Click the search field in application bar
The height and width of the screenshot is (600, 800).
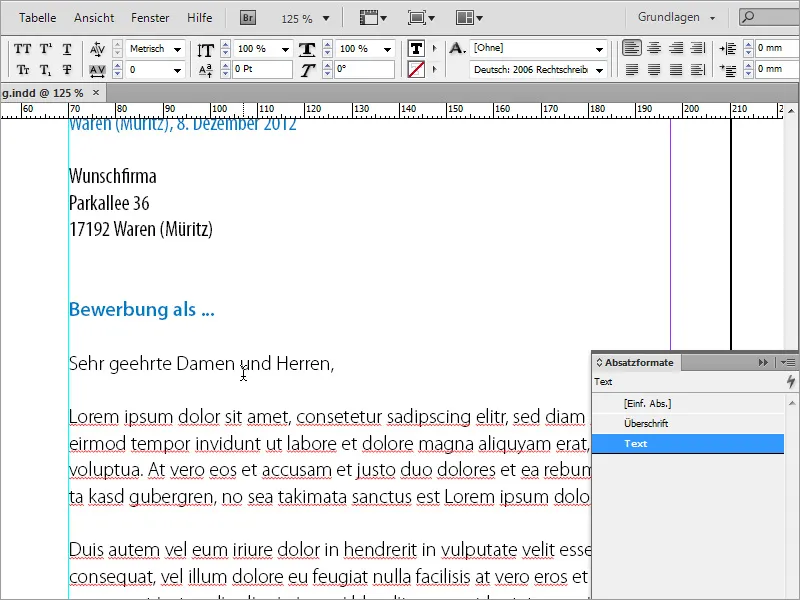(x=769, y=17)
